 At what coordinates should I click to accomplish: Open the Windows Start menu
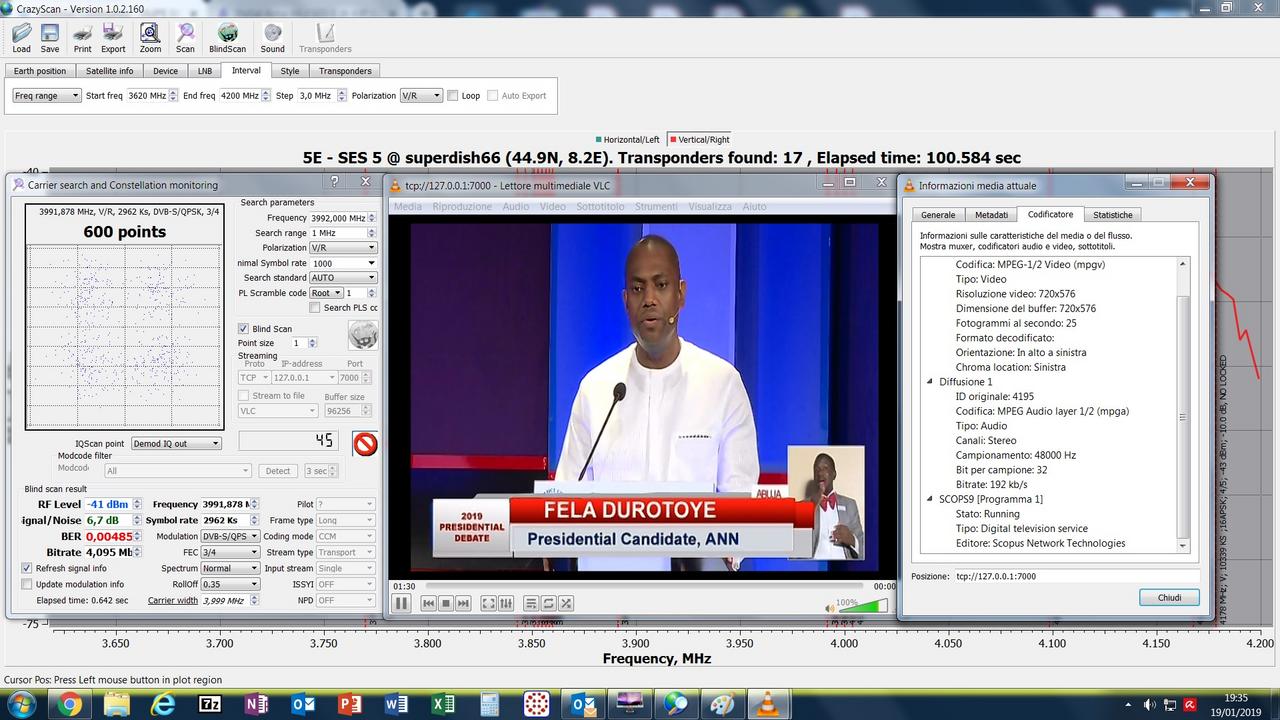19,704
